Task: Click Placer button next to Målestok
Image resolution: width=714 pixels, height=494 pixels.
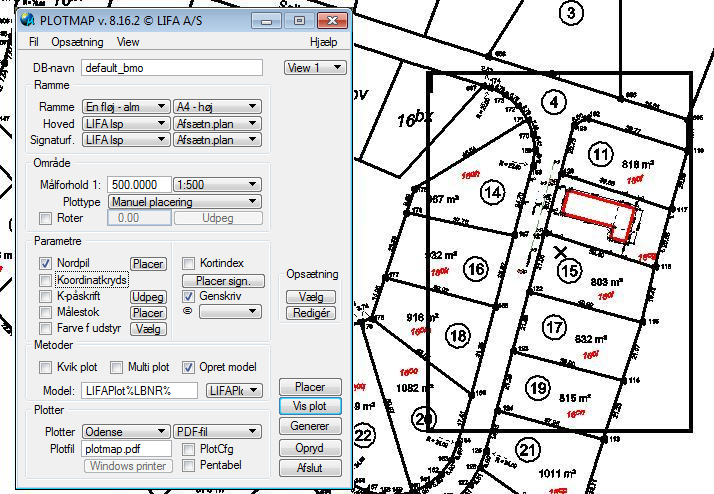Action: (x=148, y=313)
